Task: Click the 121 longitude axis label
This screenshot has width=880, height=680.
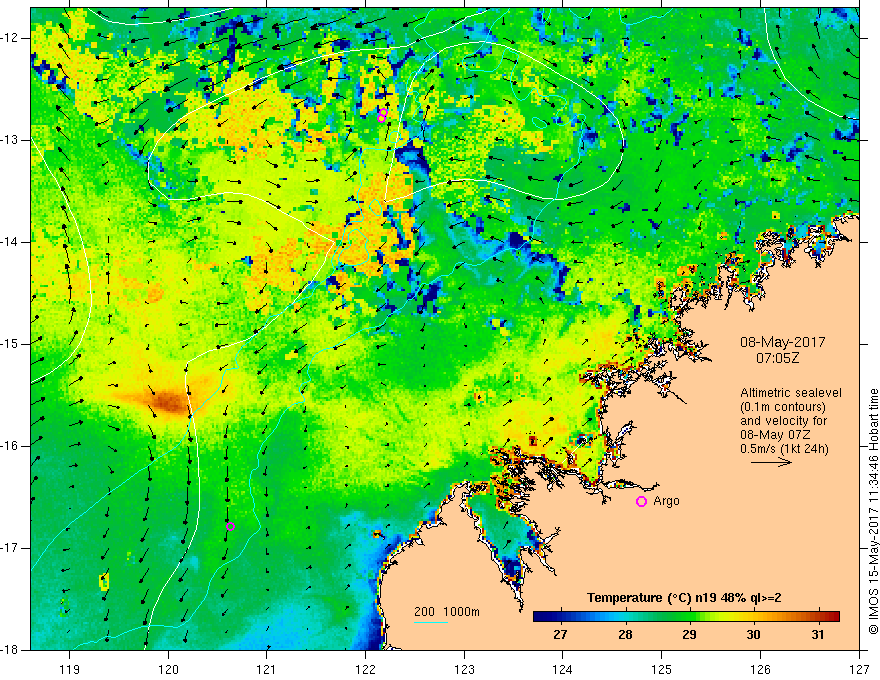Action: (267, 669)
